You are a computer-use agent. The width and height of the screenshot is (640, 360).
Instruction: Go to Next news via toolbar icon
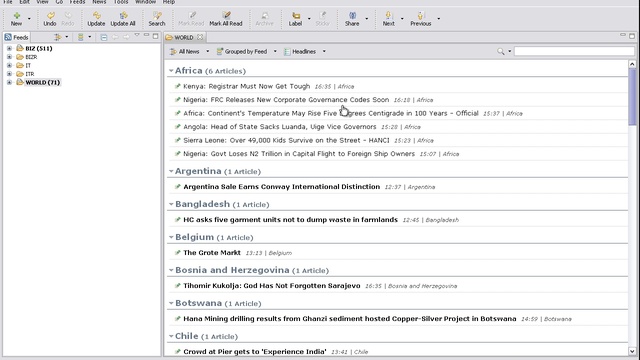(388, 16)
